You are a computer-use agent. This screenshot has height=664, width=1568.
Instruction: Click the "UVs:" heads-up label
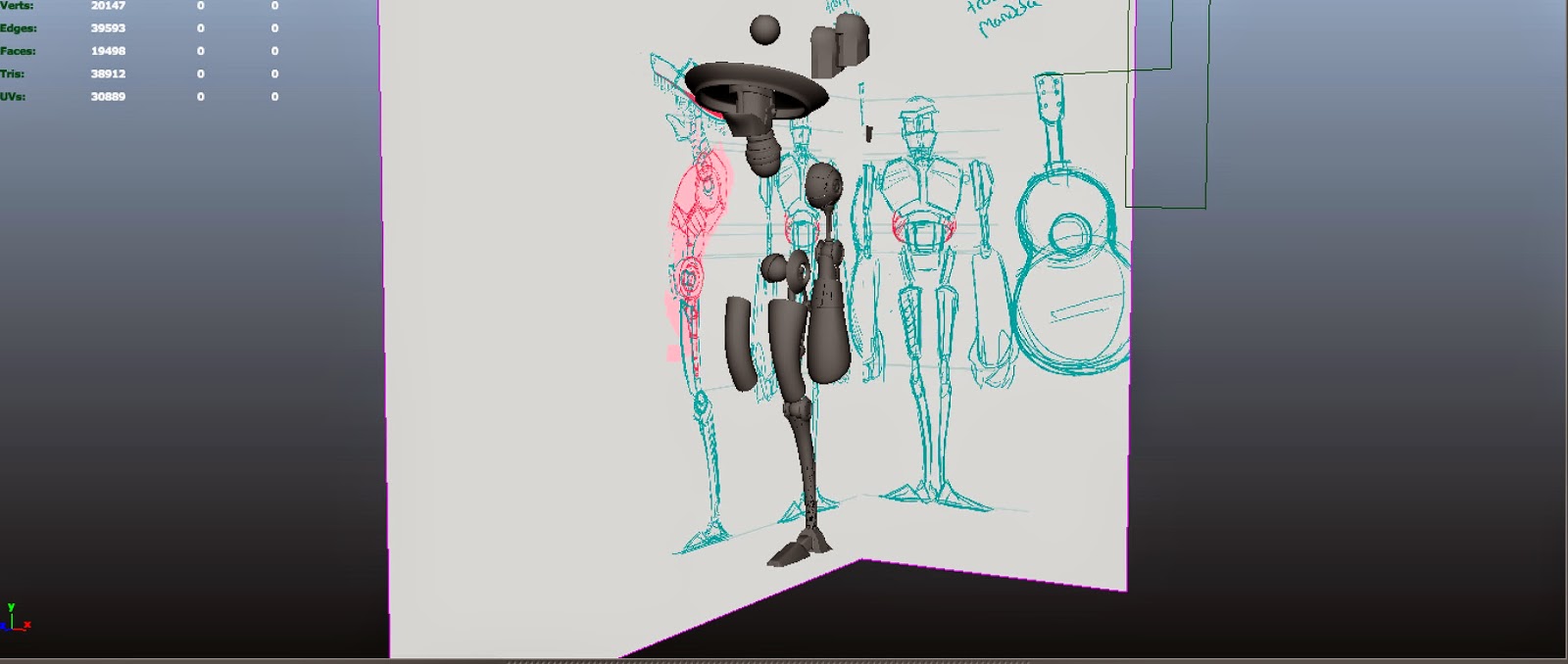click(13, 96)
